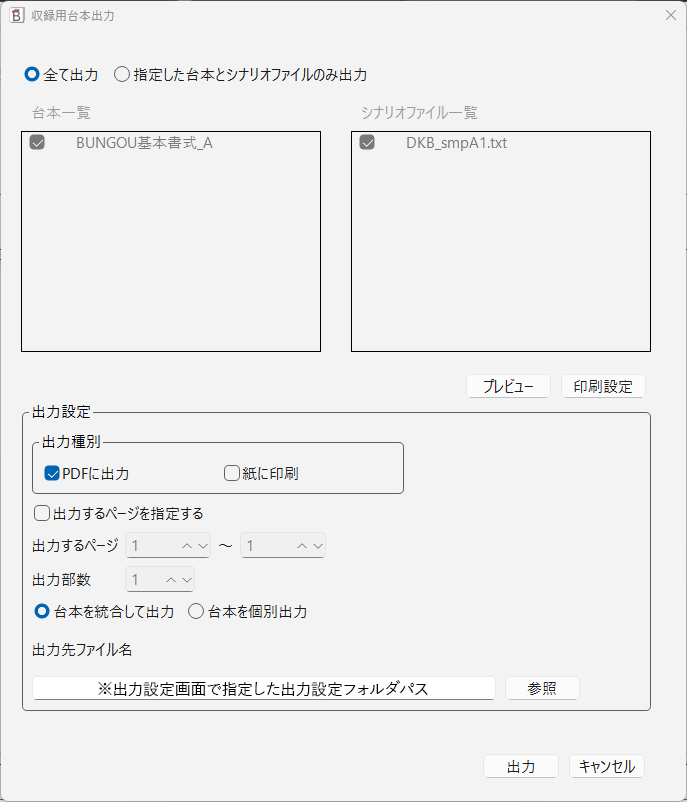Screen dimensions: 687x802
Task: Select the 全て出力 radio option
Action: 61,75
